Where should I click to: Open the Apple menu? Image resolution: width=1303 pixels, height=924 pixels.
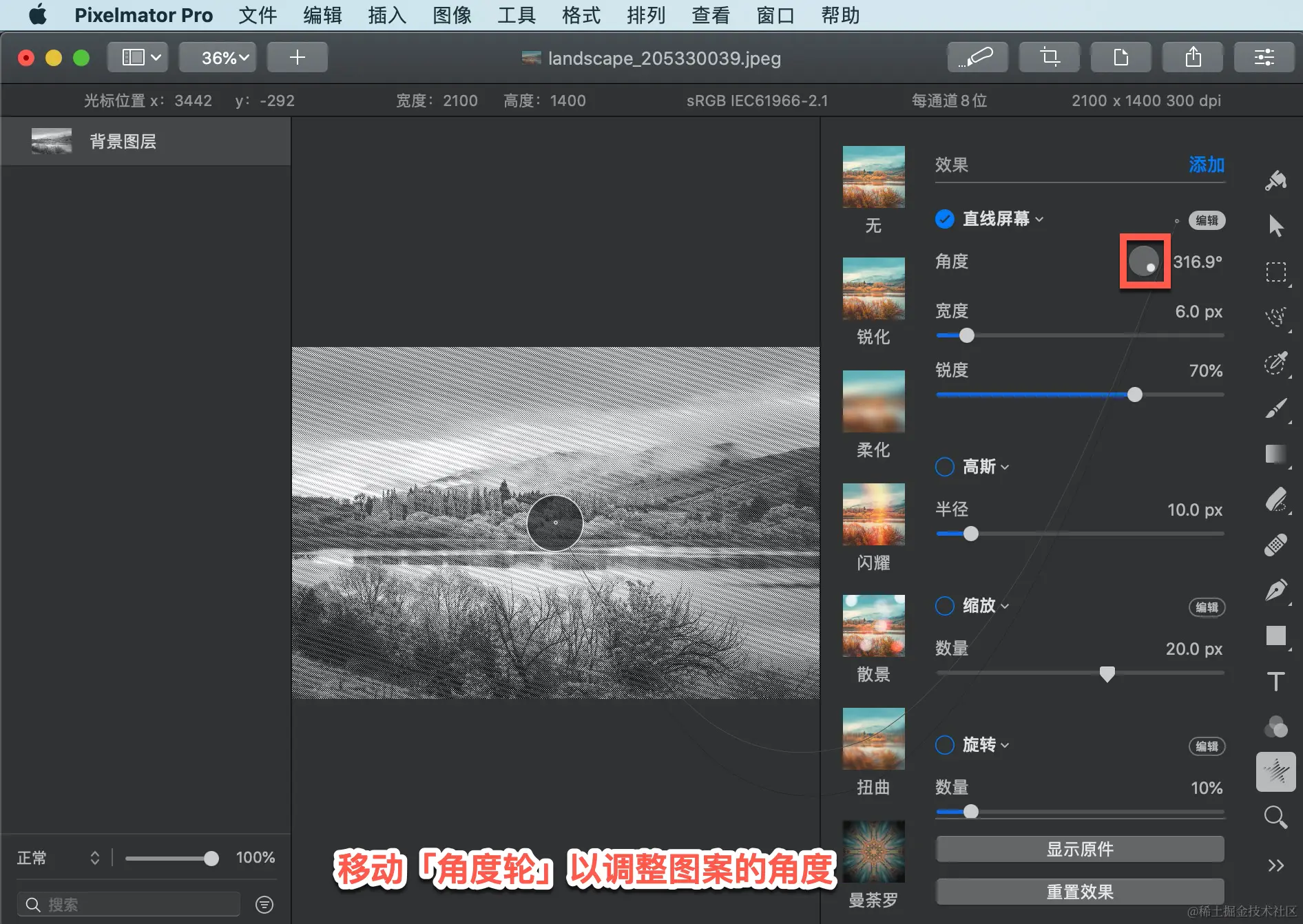pos(37,14)
